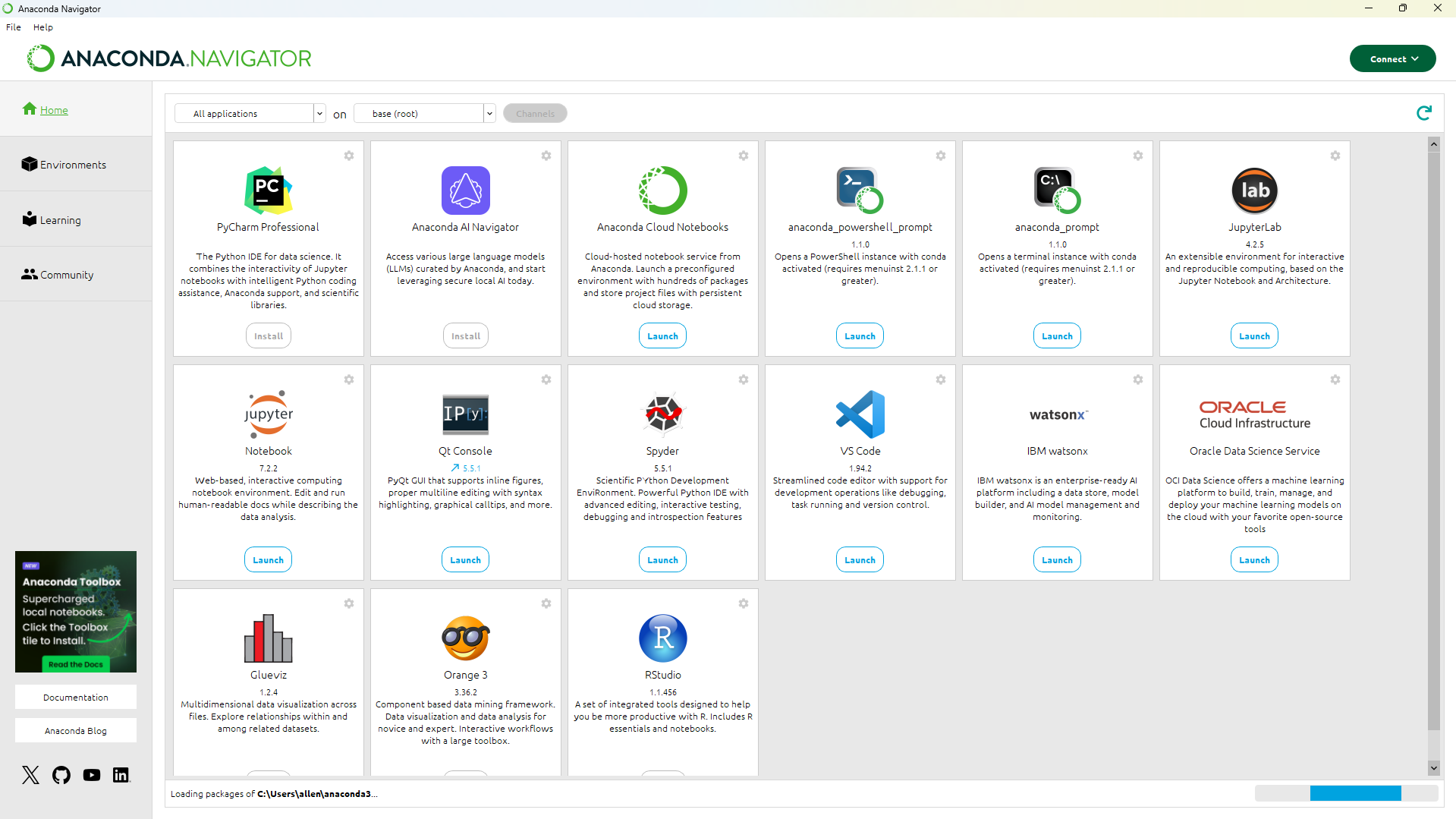Launch Spyder
The width and height of the screenshot is (1456, 819).
tap(662, 560)
